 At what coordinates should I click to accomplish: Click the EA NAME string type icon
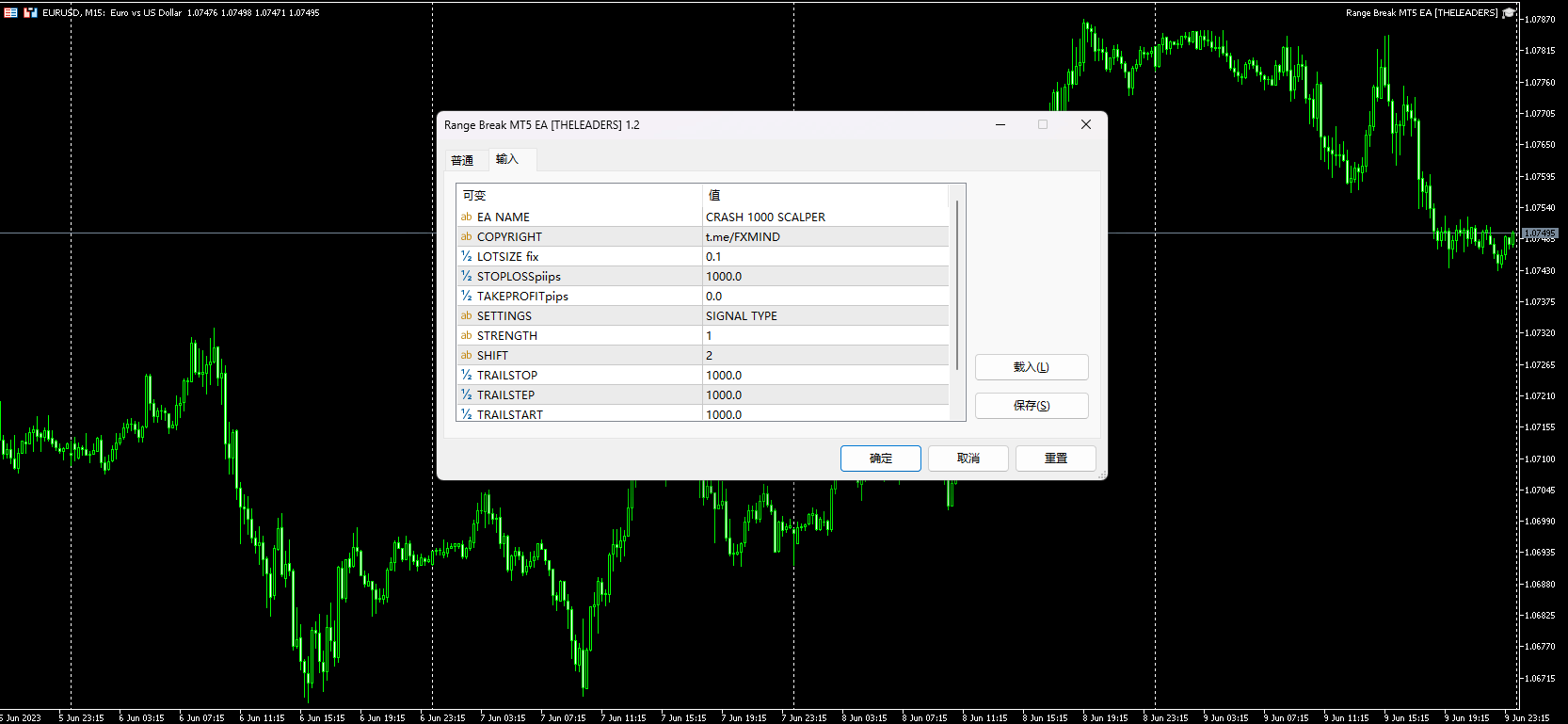pos(466,217)
